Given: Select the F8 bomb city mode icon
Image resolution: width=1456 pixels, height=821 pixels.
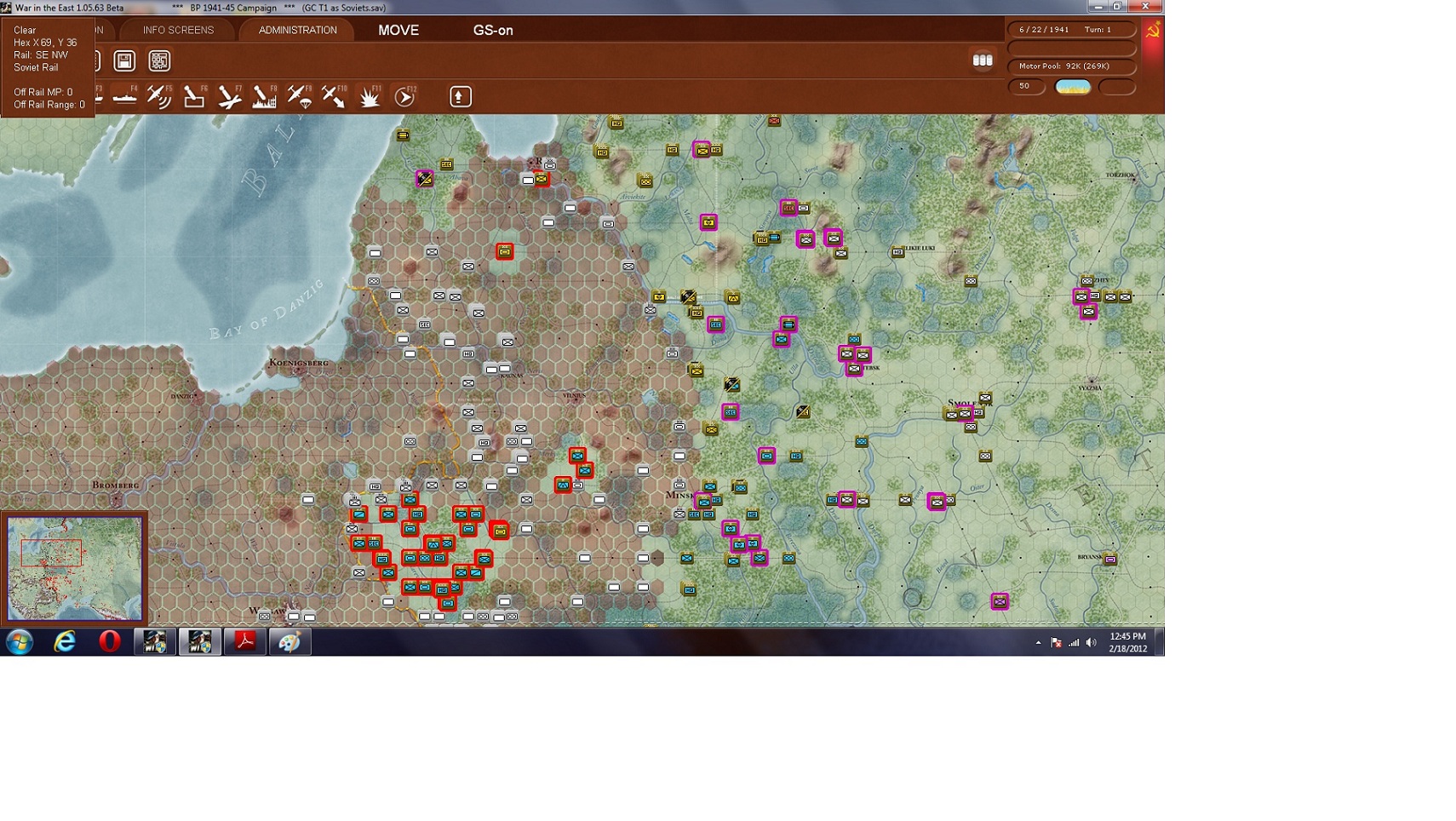Looking at the screenshot, I should [x=264, y=96].
